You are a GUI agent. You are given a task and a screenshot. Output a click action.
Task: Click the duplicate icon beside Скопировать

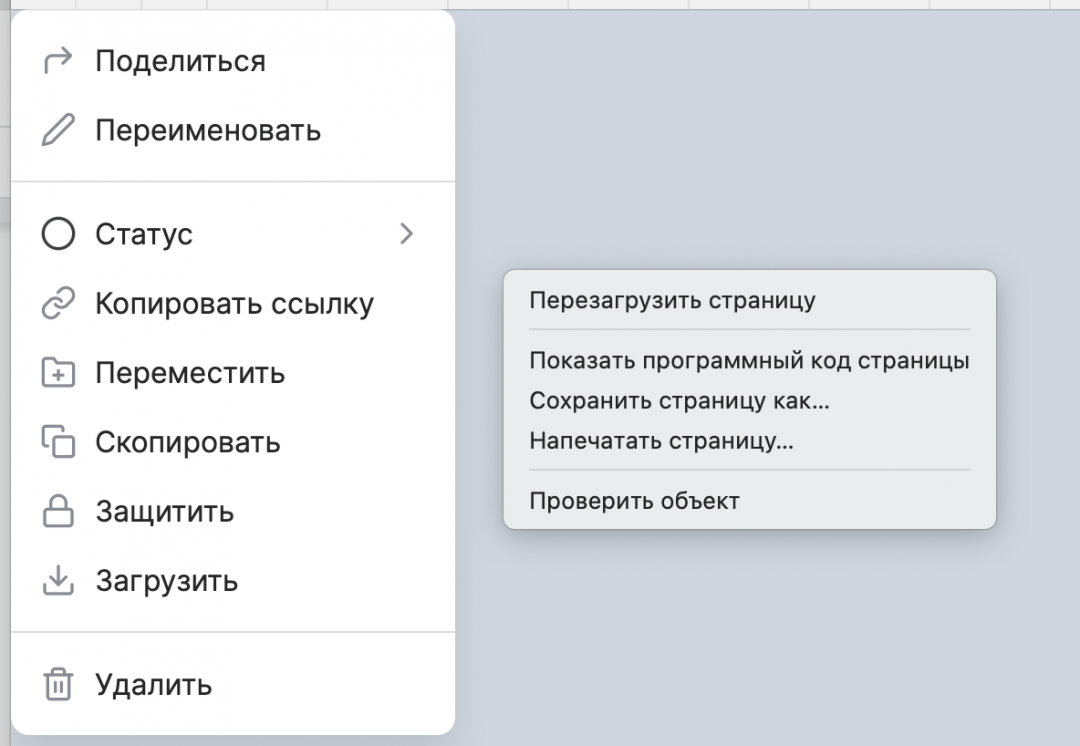[x=60, y=442]
